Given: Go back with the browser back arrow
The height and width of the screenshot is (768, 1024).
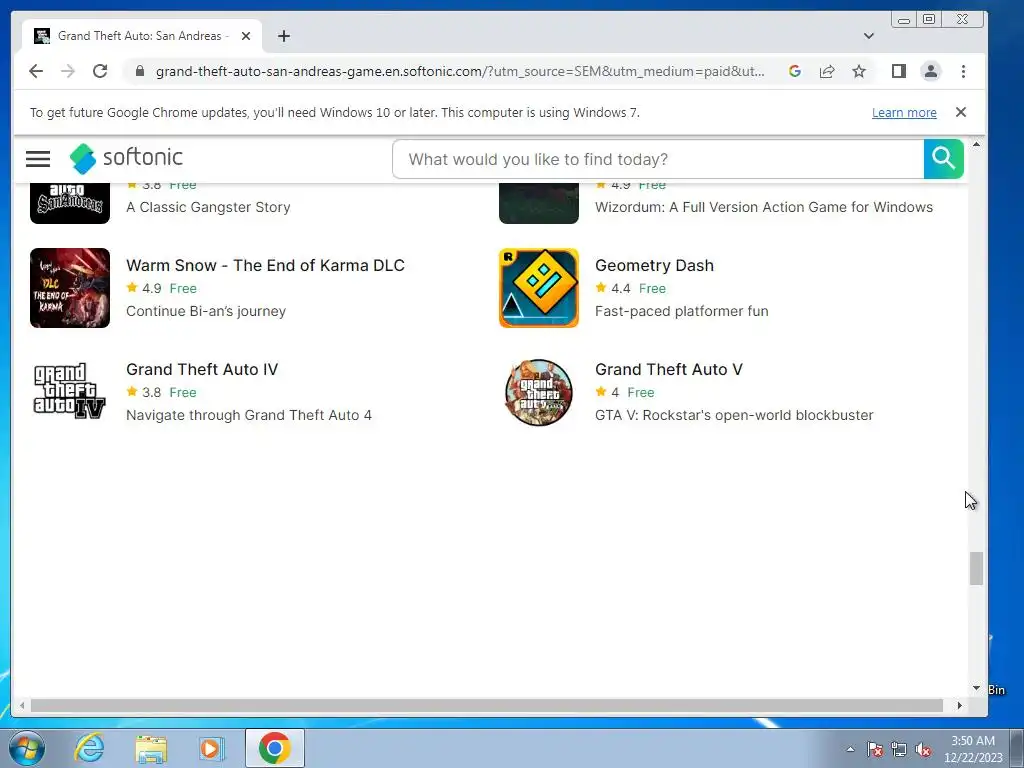Looking at the screenshot, I should coord(36,71).
